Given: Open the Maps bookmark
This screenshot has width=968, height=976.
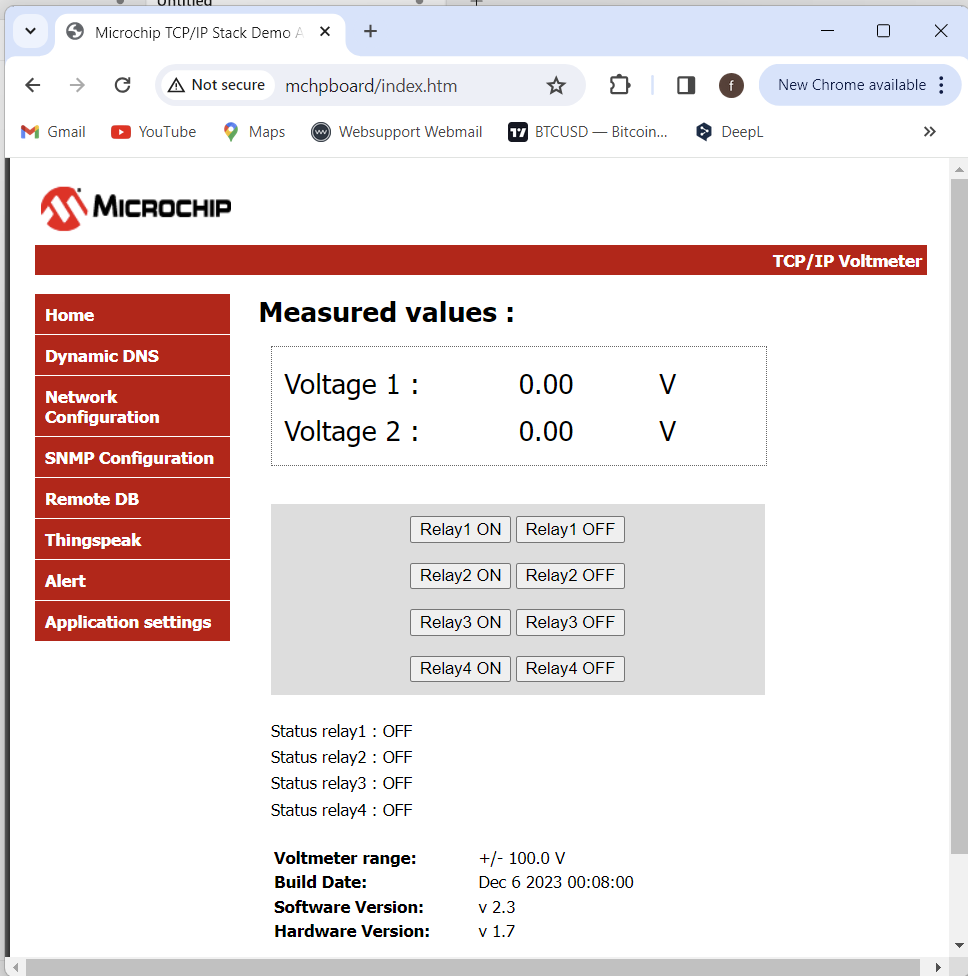Looking at the screenshot, I should pos(254,132).
